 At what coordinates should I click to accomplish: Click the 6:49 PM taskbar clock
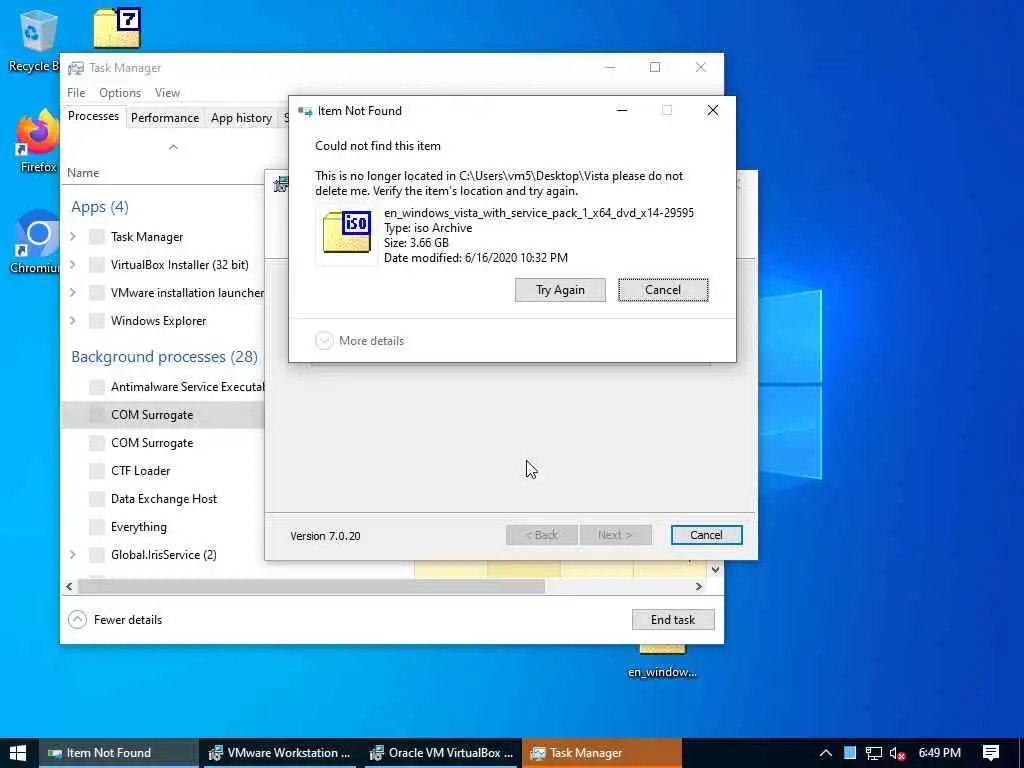coord(939,753)
